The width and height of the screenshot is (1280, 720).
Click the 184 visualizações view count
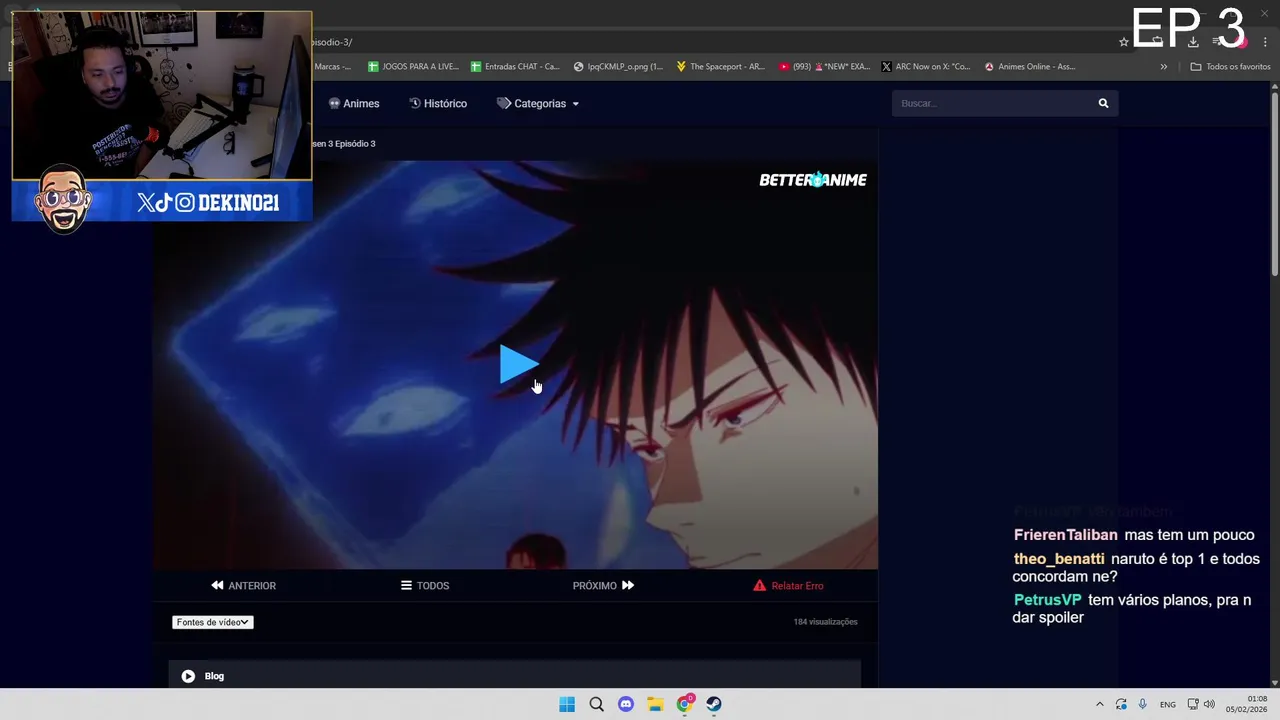pyautogui.click(x=825, y=622)
